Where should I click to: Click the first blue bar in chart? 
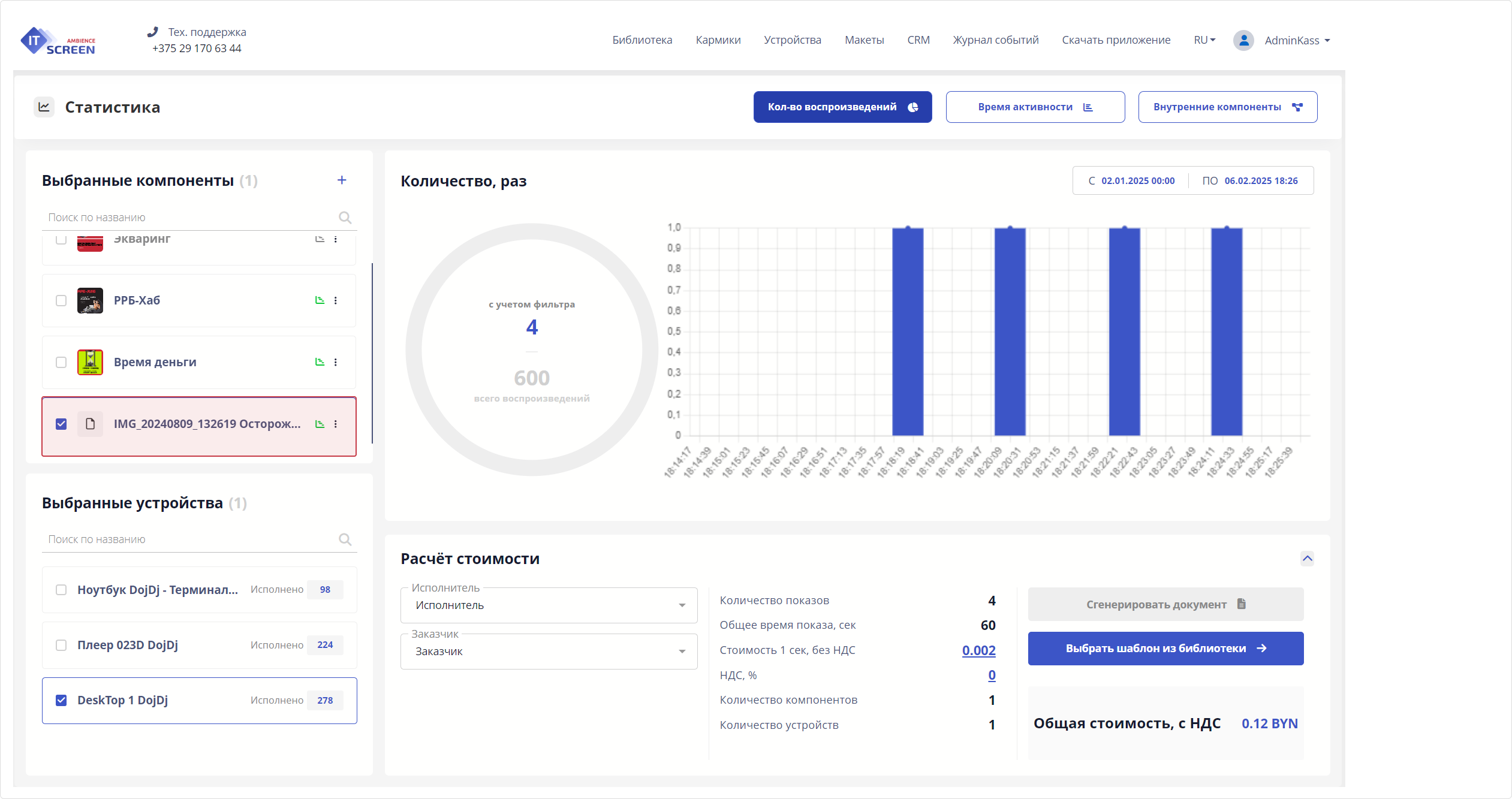908,331
